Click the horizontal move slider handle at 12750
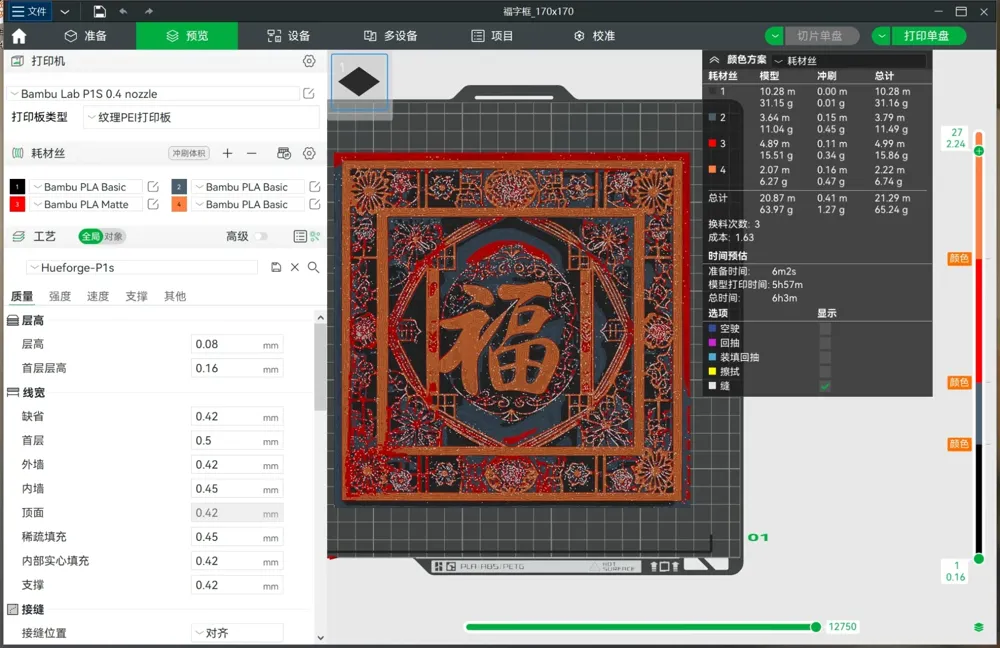1000x648 pixels. coord(816,627)
